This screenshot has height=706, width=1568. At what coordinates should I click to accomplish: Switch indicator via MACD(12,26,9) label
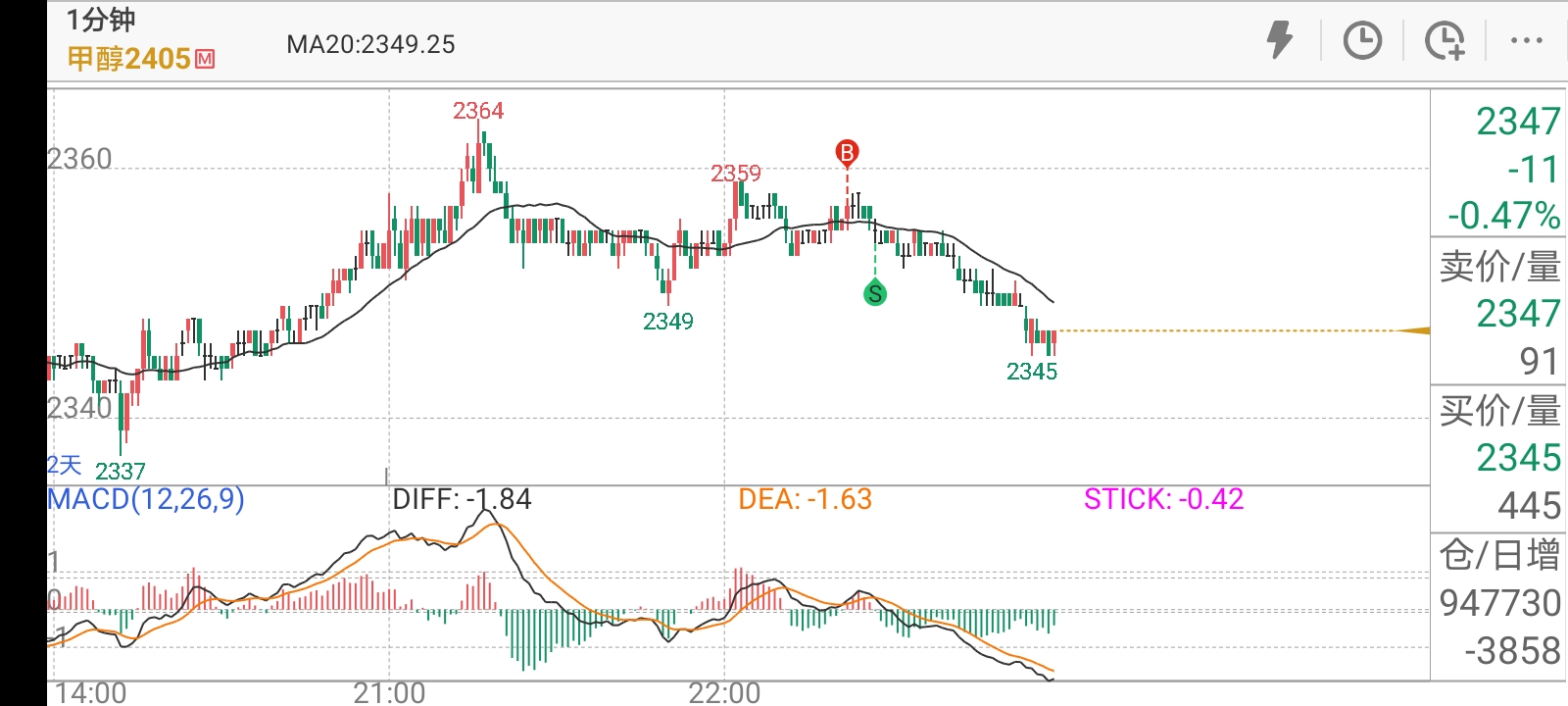[x=146, y=499]
